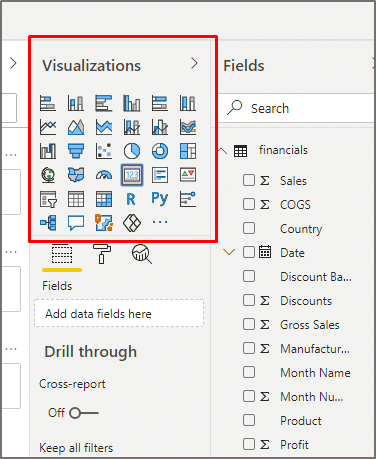Open the more visuals ellipsis in the Visualizations grid

pyautogui.click(x=160, y=222)
